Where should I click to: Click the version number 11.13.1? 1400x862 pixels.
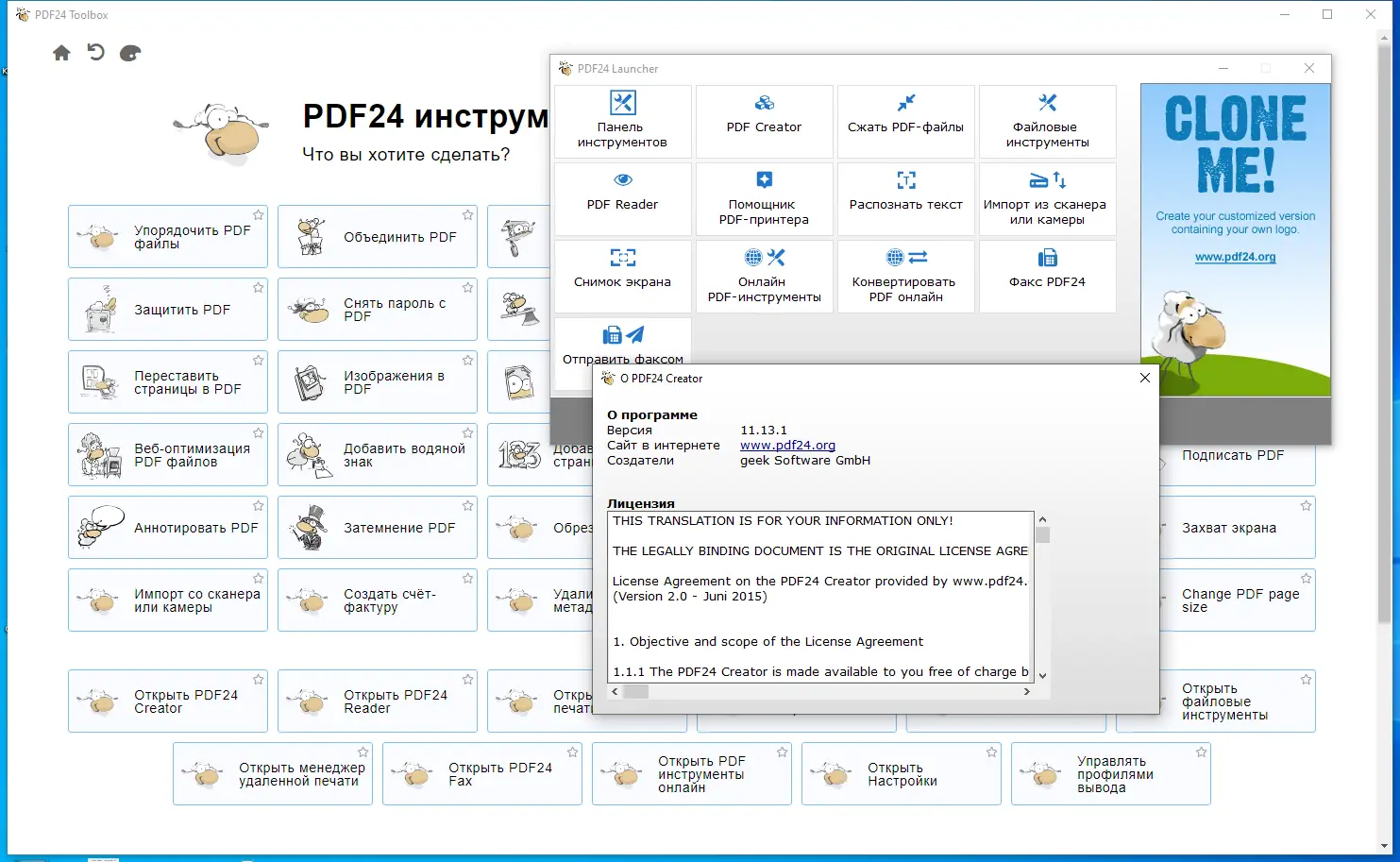pos(764,431)
